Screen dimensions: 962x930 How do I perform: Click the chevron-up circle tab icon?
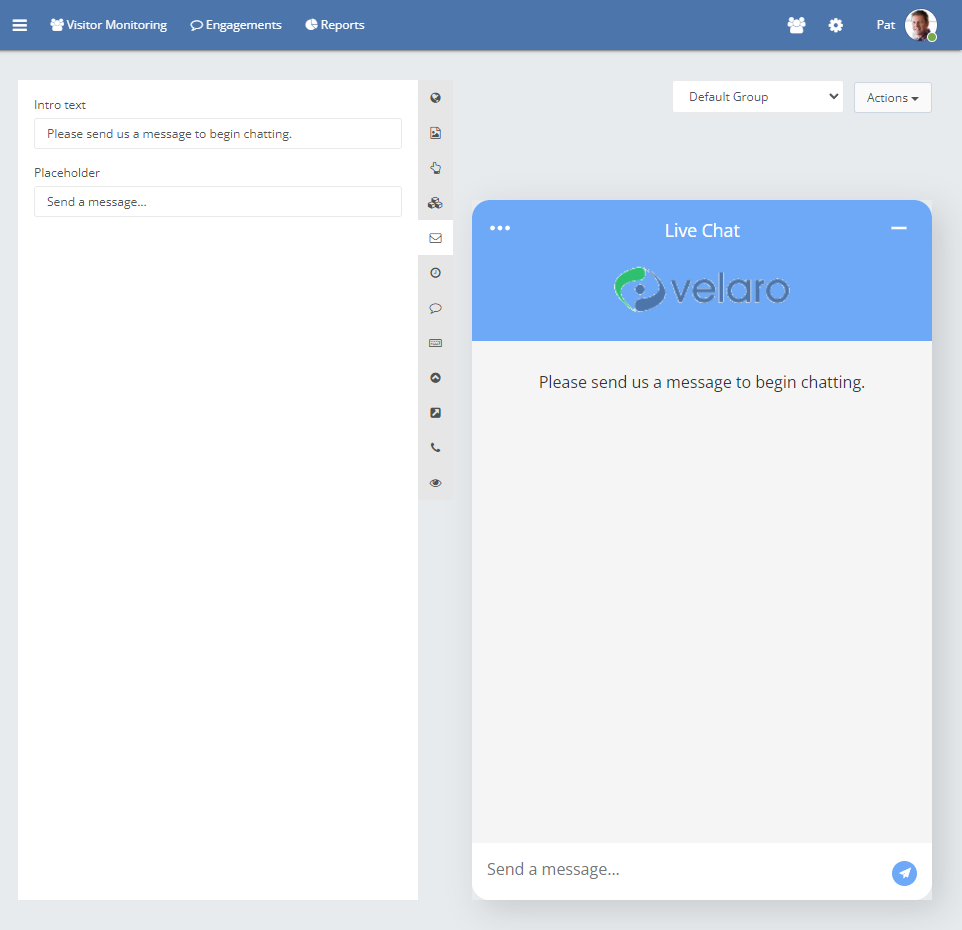435,378
